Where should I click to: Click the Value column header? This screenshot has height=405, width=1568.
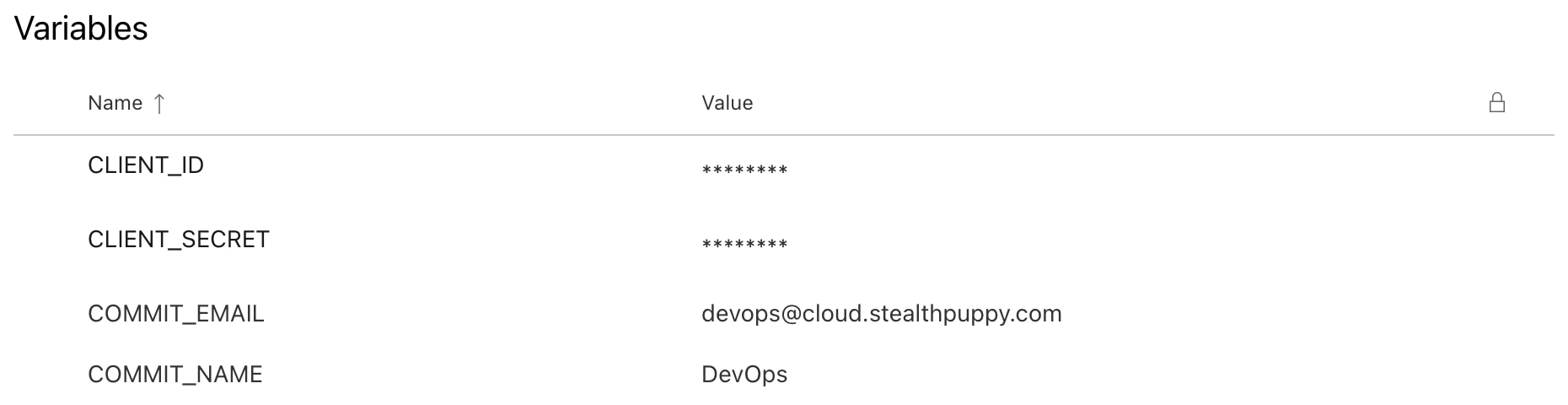click(x=727, y=103)
